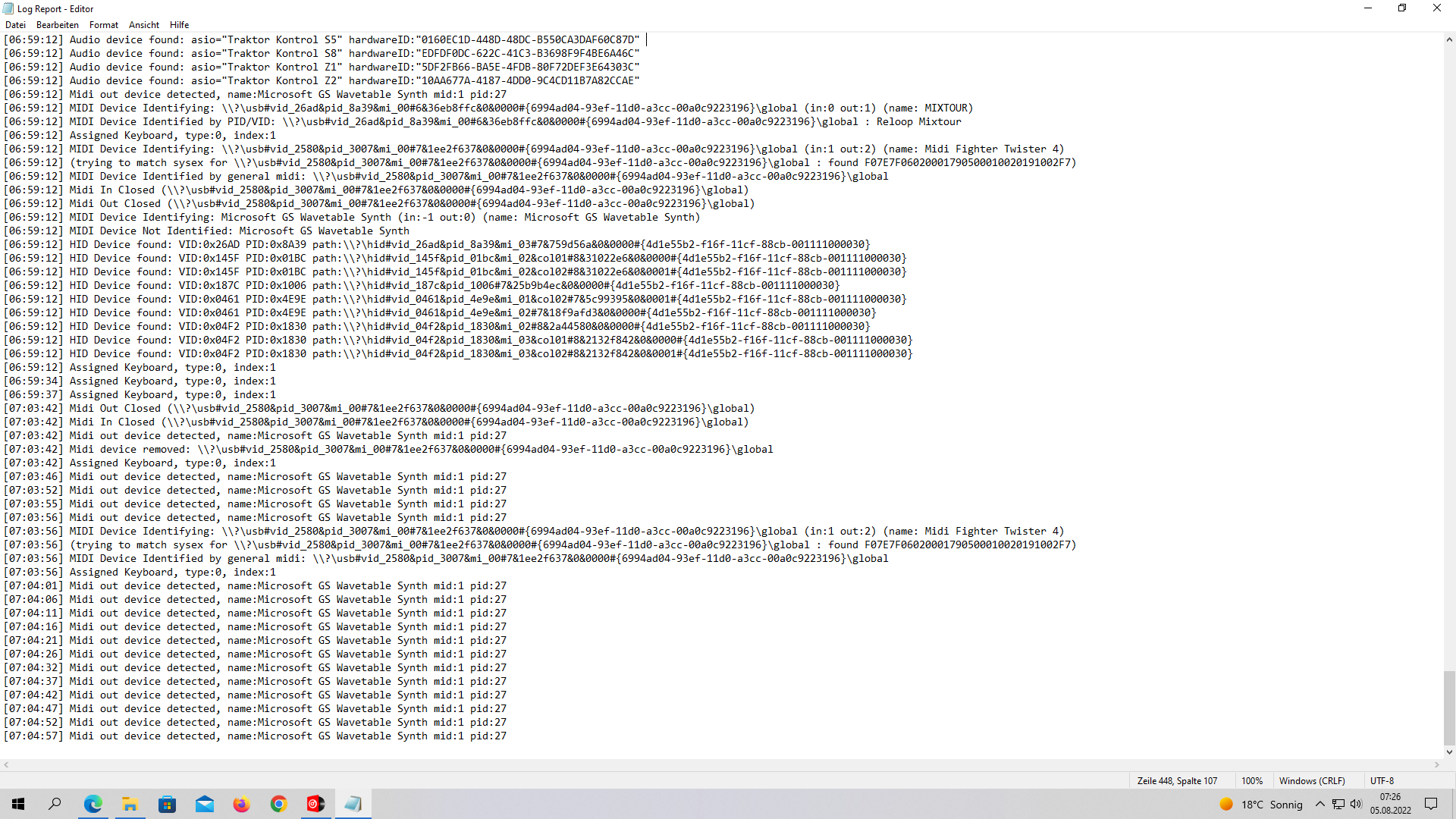
Task: Click 07:04:01 Midi out detected line
Action: [x=255, y=586]
